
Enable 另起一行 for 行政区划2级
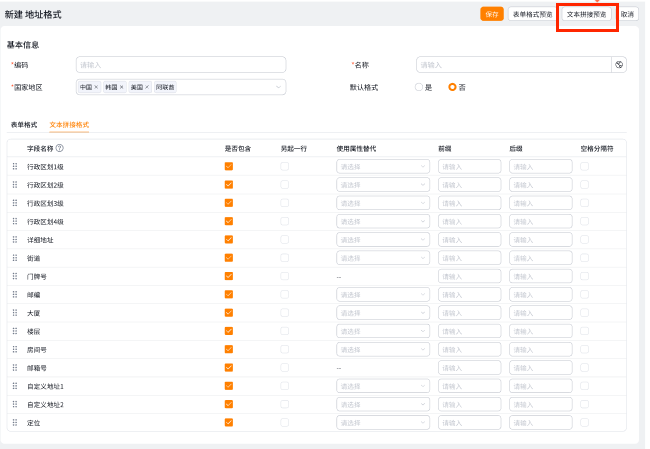click(x=285, y=185)
